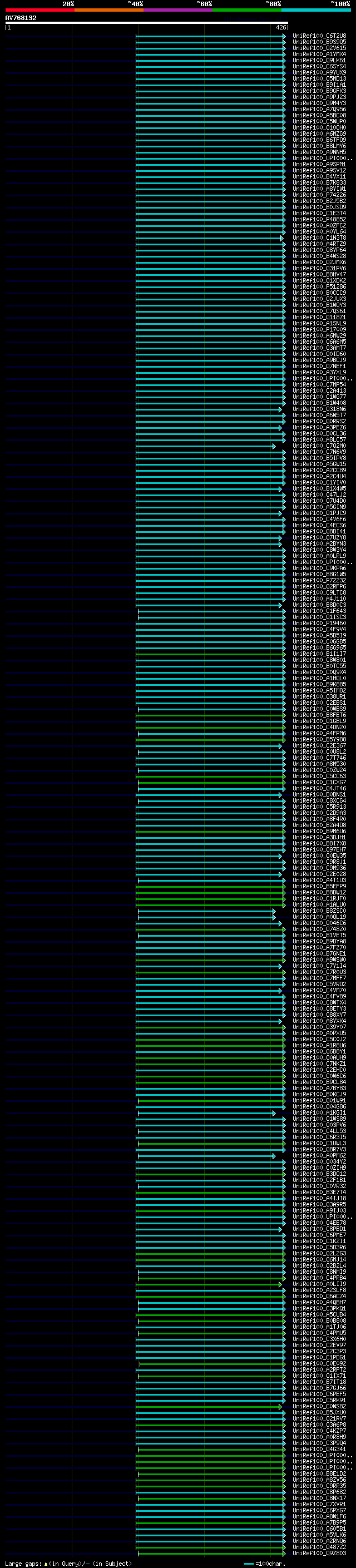Click the green alignment bar for UniRef100_B1I1I7
Screen dimensions: 356x1568
coord(211,654)
